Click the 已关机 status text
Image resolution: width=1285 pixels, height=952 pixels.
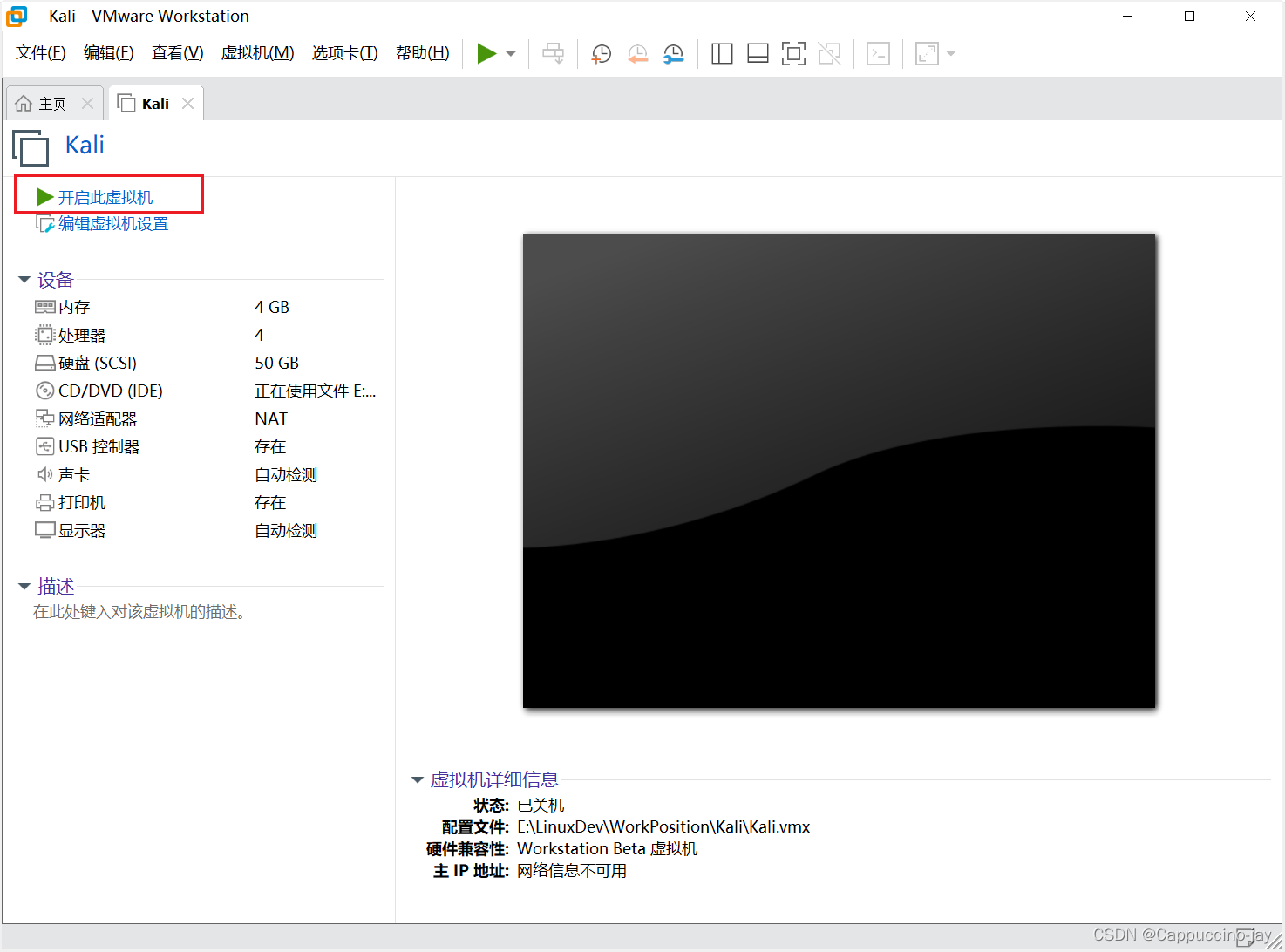(541, 805)
